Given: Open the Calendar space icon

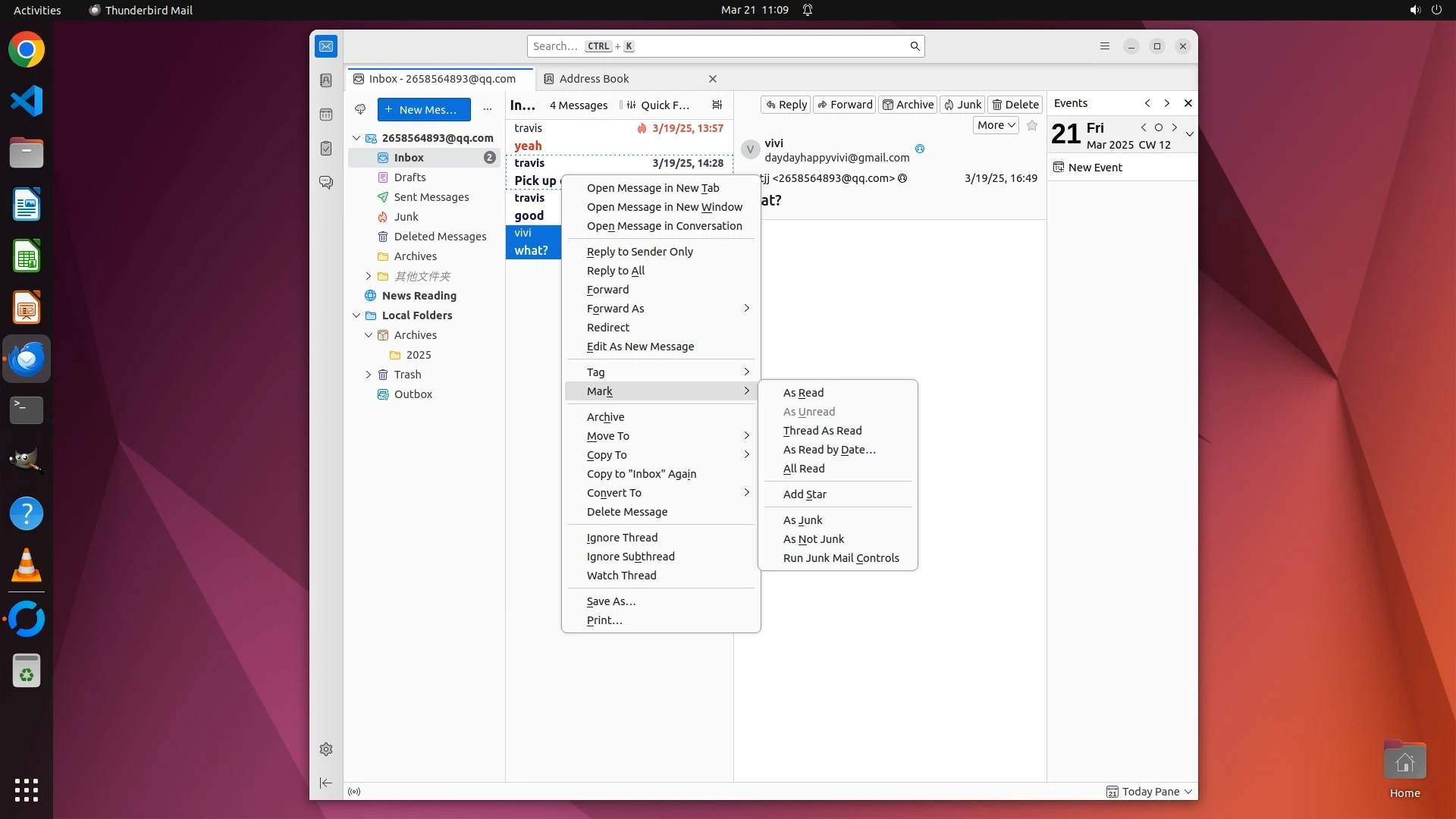Looking at the screenshot, I should click(x=326, y=115).
